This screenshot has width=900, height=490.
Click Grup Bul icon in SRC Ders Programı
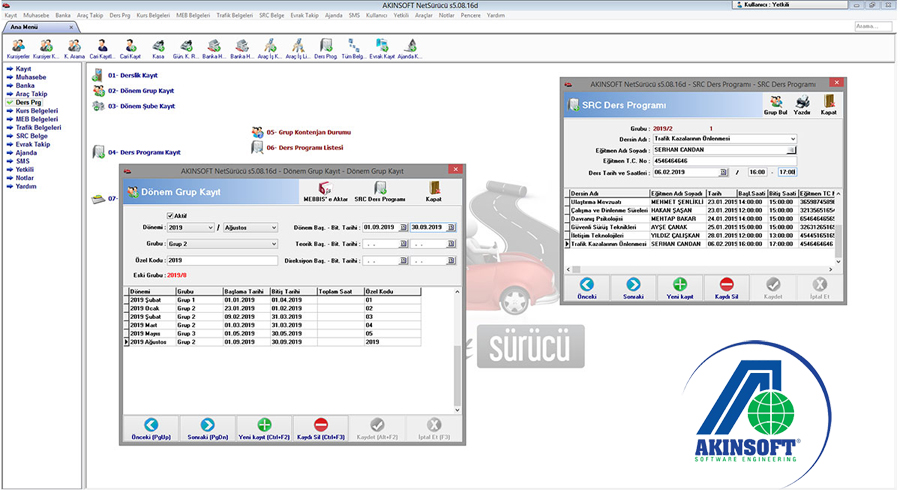pos(775,103)
